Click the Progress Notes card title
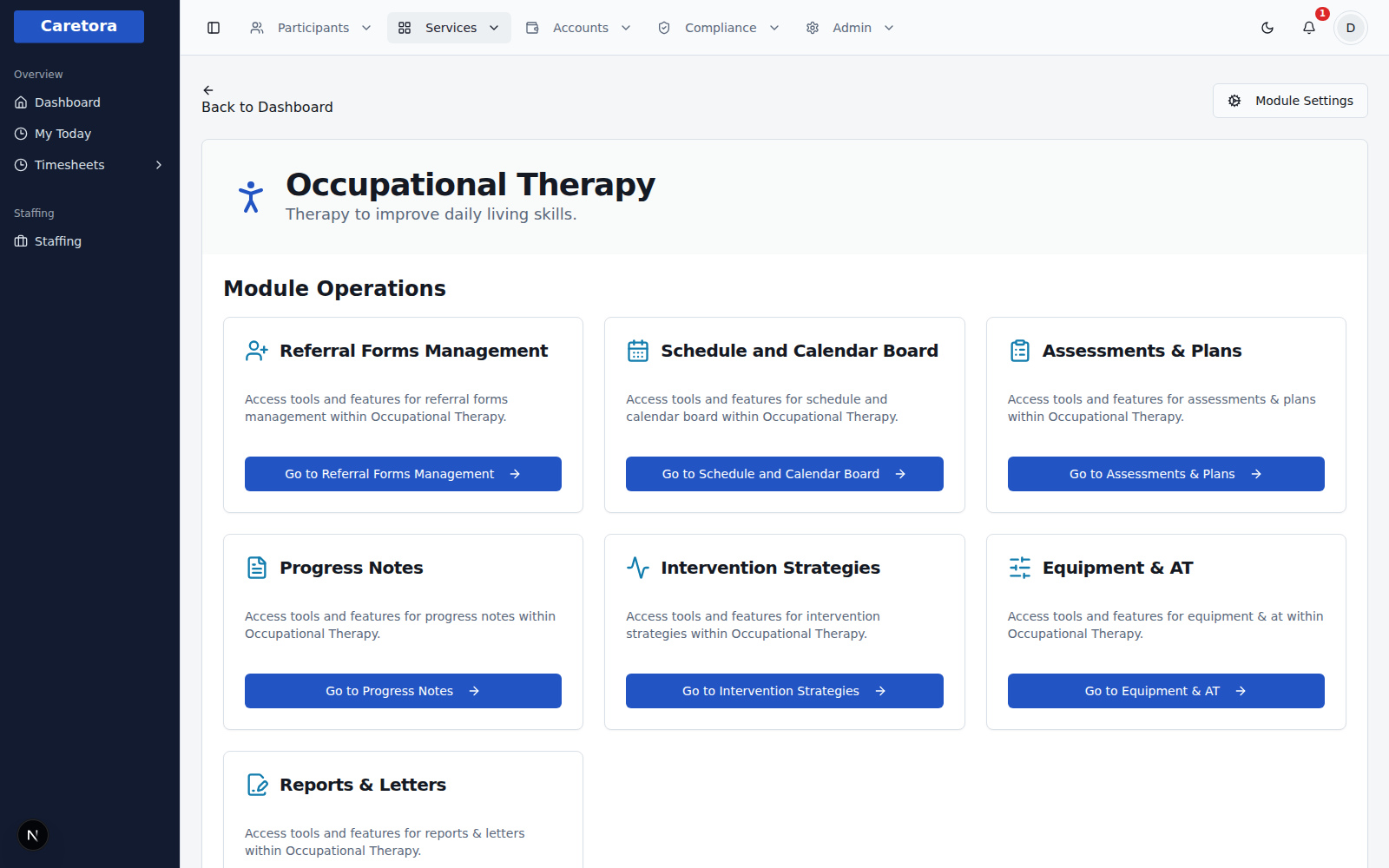This screenshot has width=1389, height=868. 352,568
